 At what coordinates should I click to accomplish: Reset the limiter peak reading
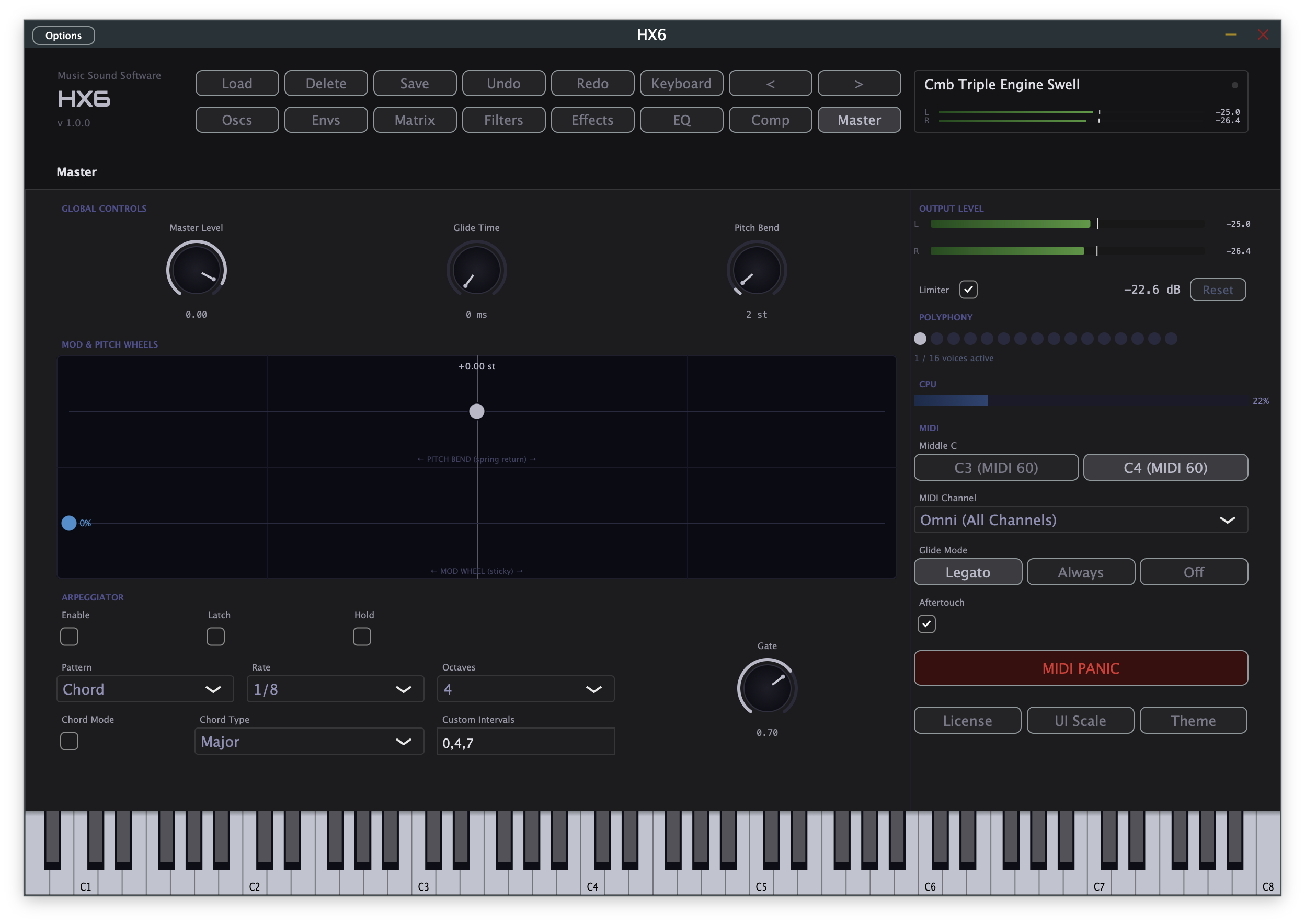tap(1217, 290)
